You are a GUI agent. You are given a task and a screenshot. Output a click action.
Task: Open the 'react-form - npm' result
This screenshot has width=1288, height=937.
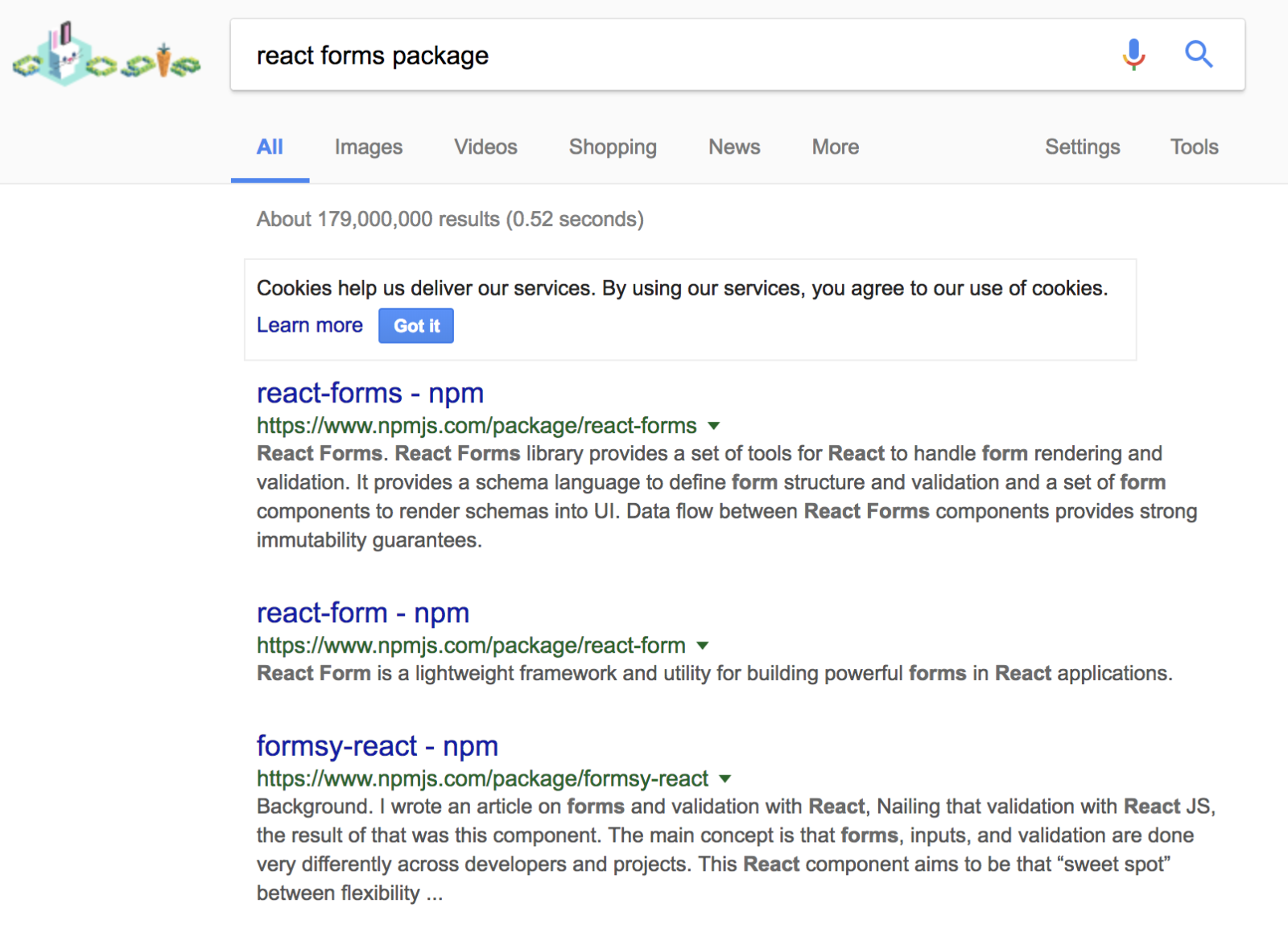tap(363, 613)
